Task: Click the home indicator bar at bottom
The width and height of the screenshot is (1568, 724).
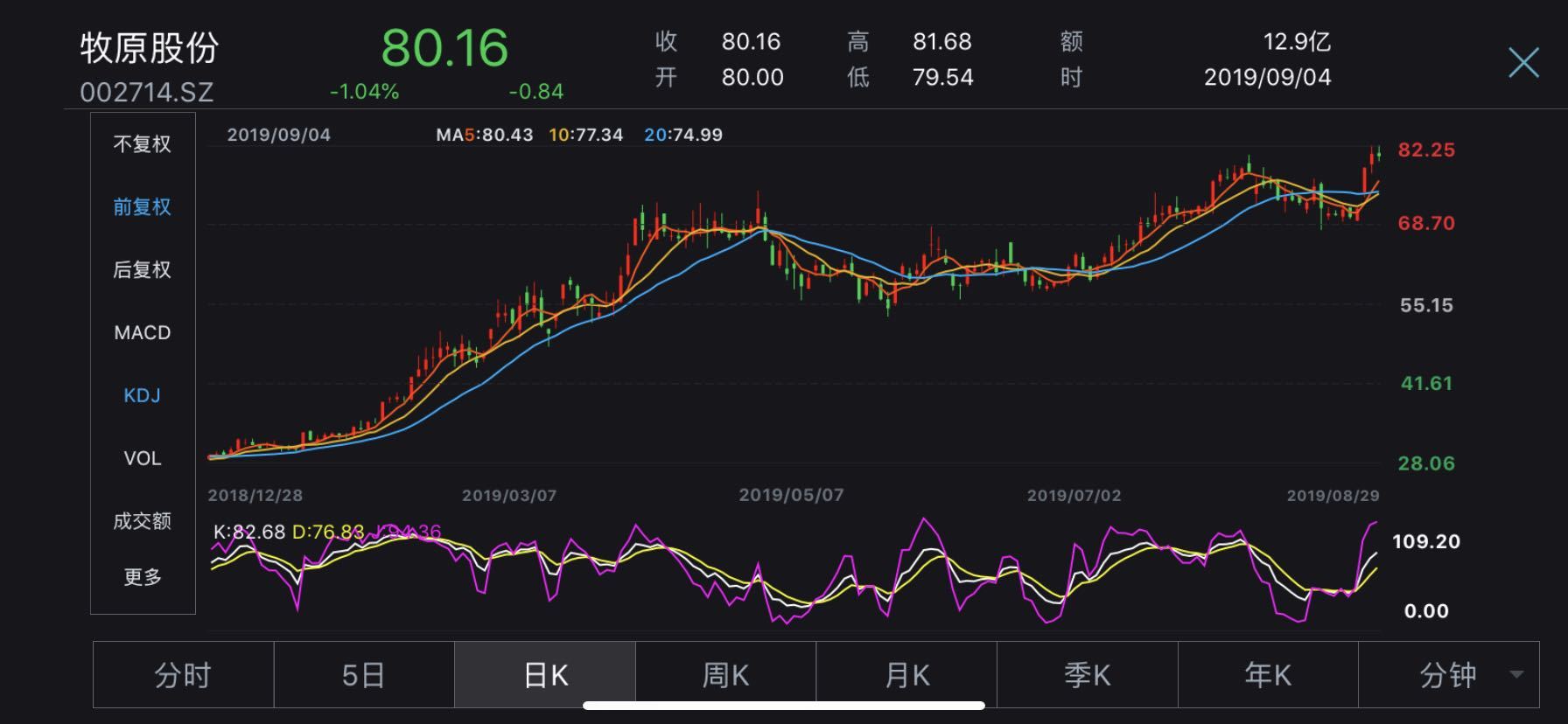Action: pyautogui.click(x=784, y=706)
